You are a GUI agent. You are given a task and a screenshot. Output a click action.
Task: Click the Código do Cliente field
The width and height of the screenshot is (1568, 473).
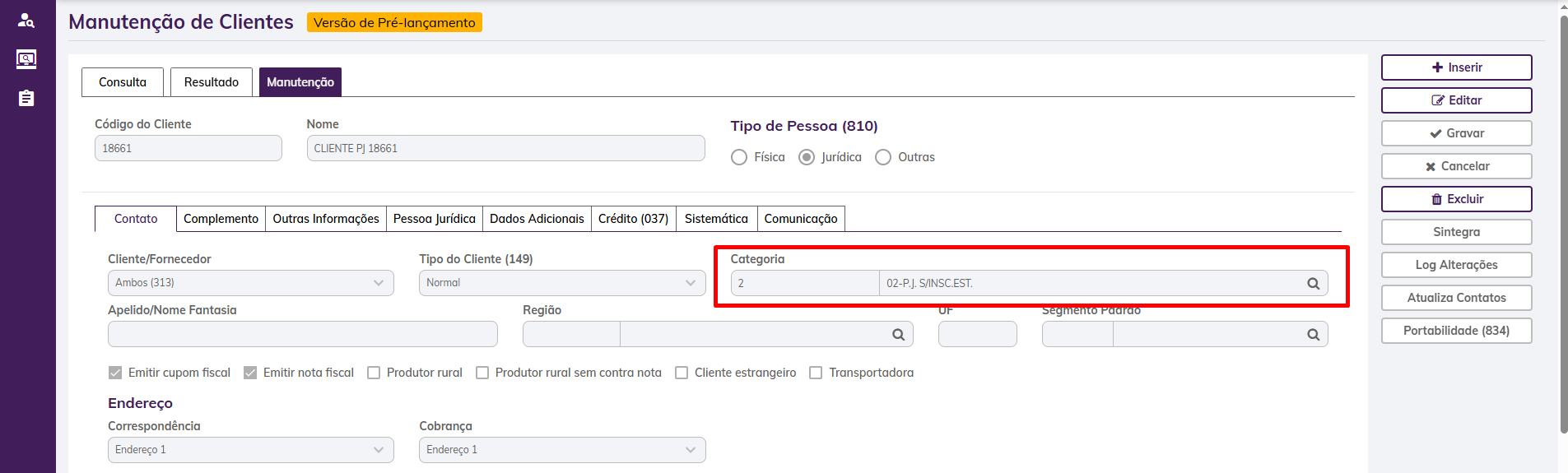pyautogui.click(x=188, y=148)
